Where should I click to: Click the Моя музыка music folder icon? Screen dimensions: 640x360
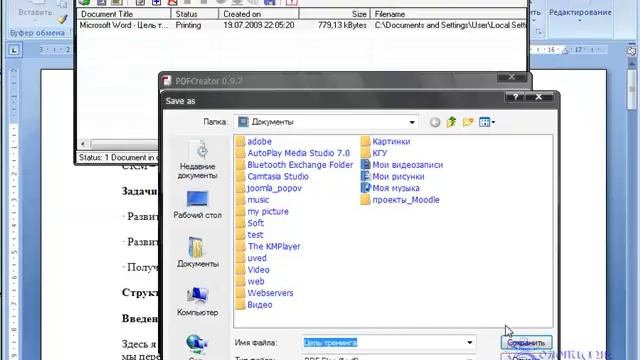coord(366,188)
